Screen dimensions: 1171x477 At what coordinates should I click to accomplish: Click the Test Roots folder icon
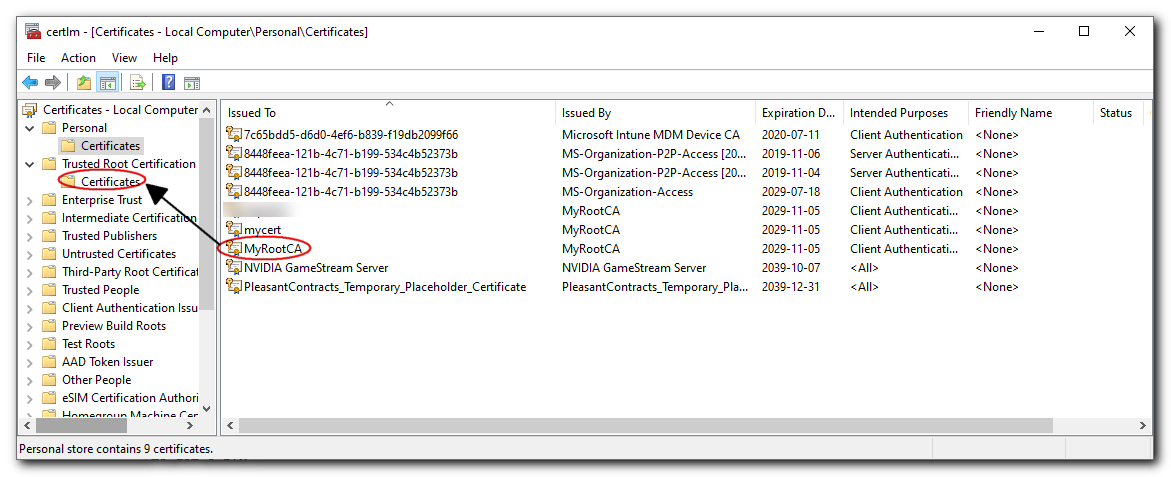coord(49,344)
